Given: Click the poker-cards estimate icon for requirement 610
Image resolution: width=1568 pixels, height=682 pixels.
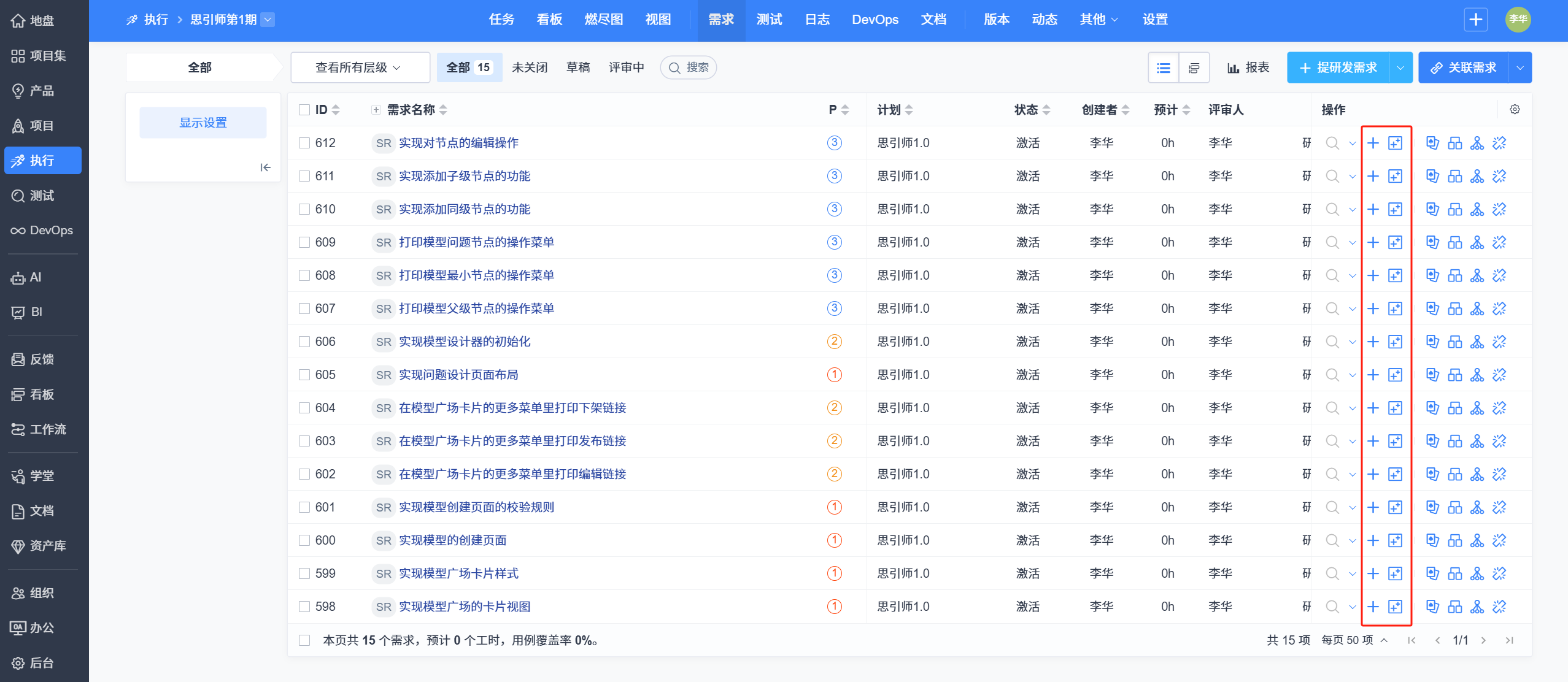Looking at the screenshot, I should click(x=1432, y=209).
